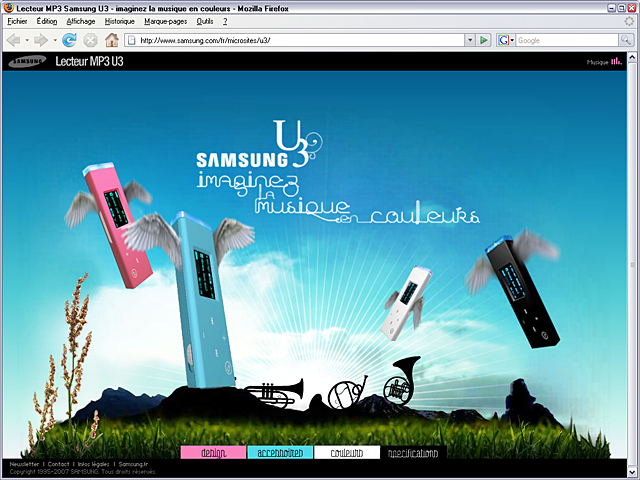The height and width of the screenshot is (480, 640).
Task: Expand the address bar URL dropdown
Action: (470, 40)
